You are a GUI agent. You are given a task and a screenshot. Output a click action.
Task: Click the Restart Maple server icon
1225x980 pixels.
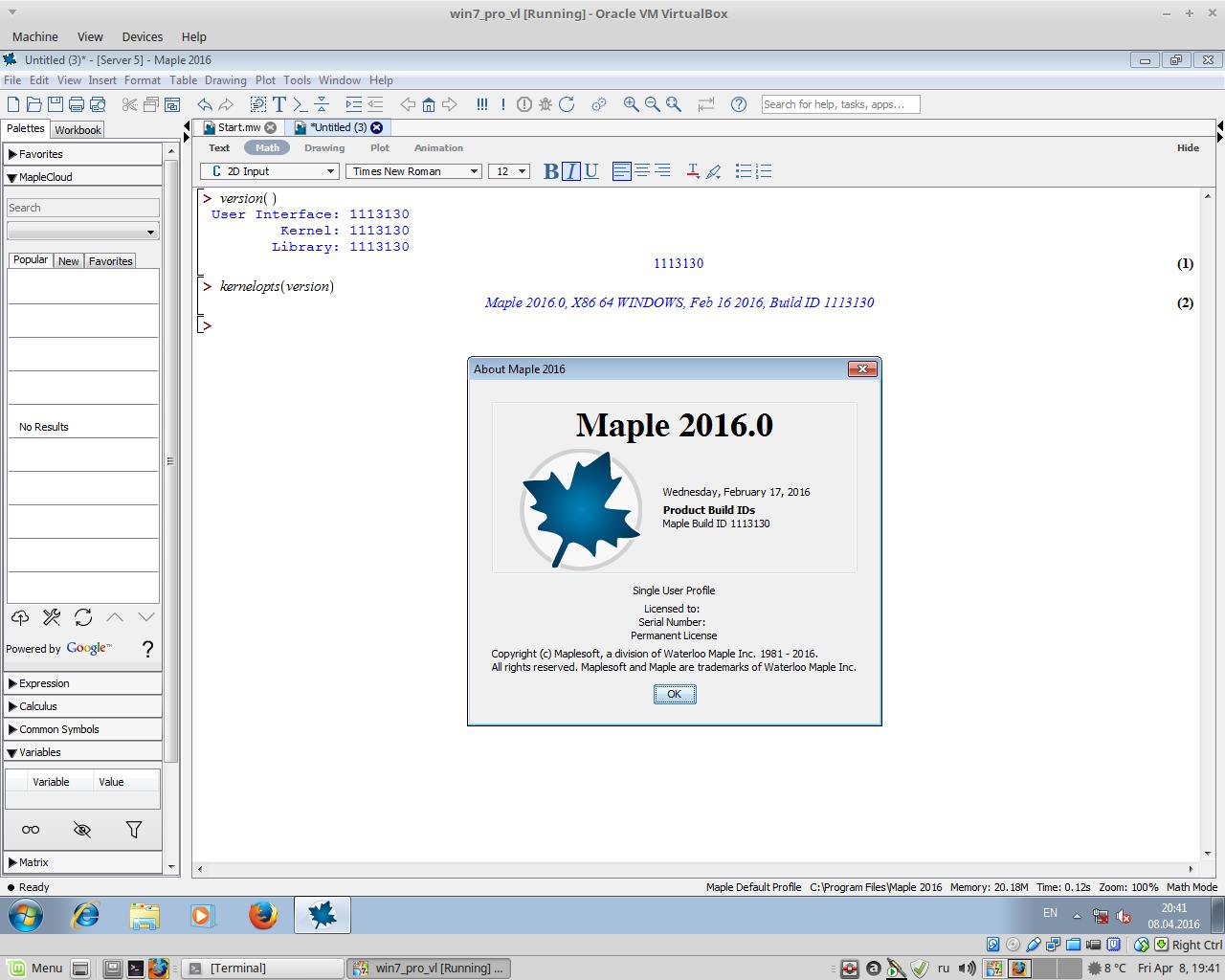click(x=567, y=104)
